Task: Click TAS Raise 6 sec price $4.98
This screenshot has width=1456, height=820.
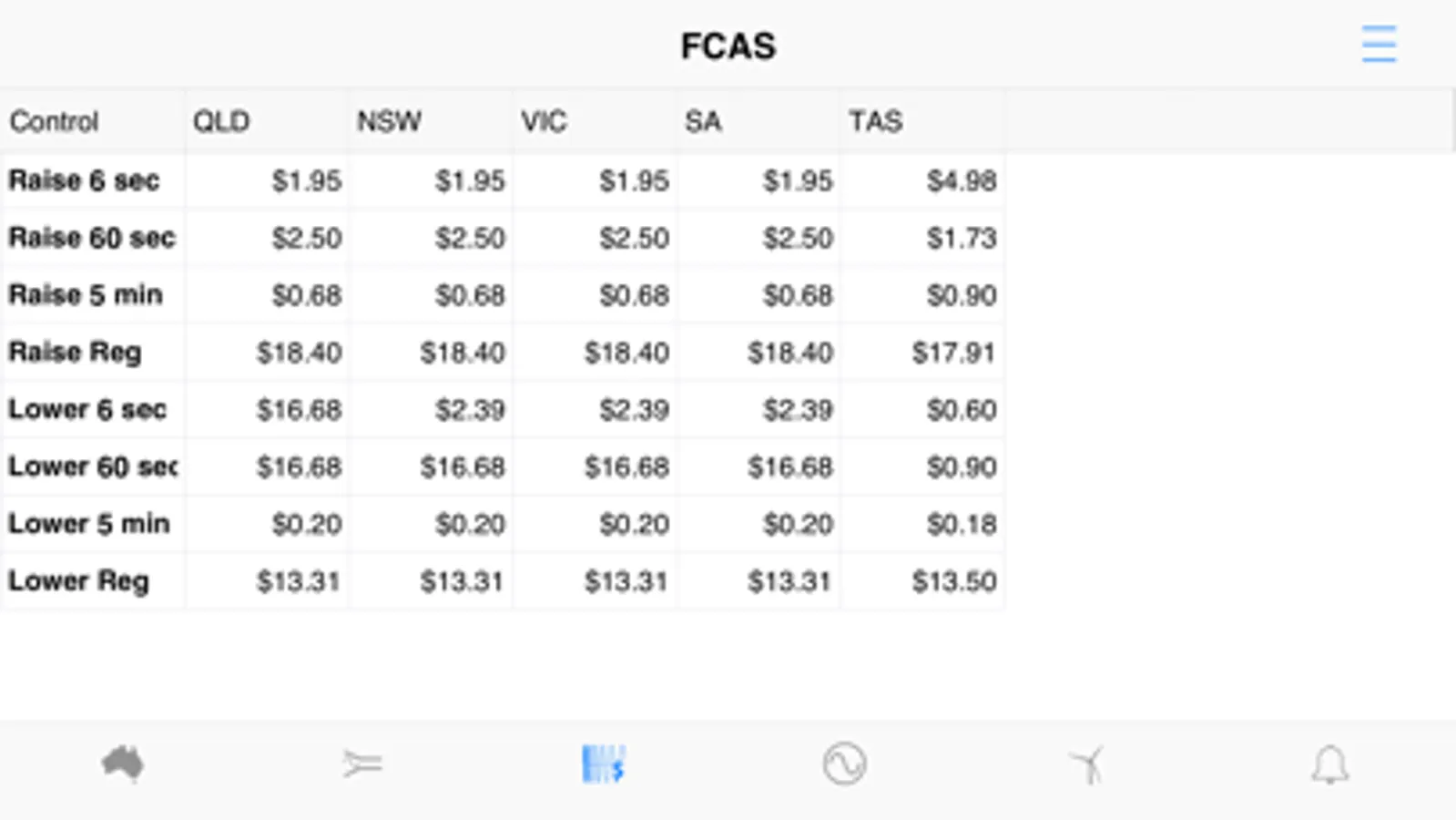Action: coord(962,180)
